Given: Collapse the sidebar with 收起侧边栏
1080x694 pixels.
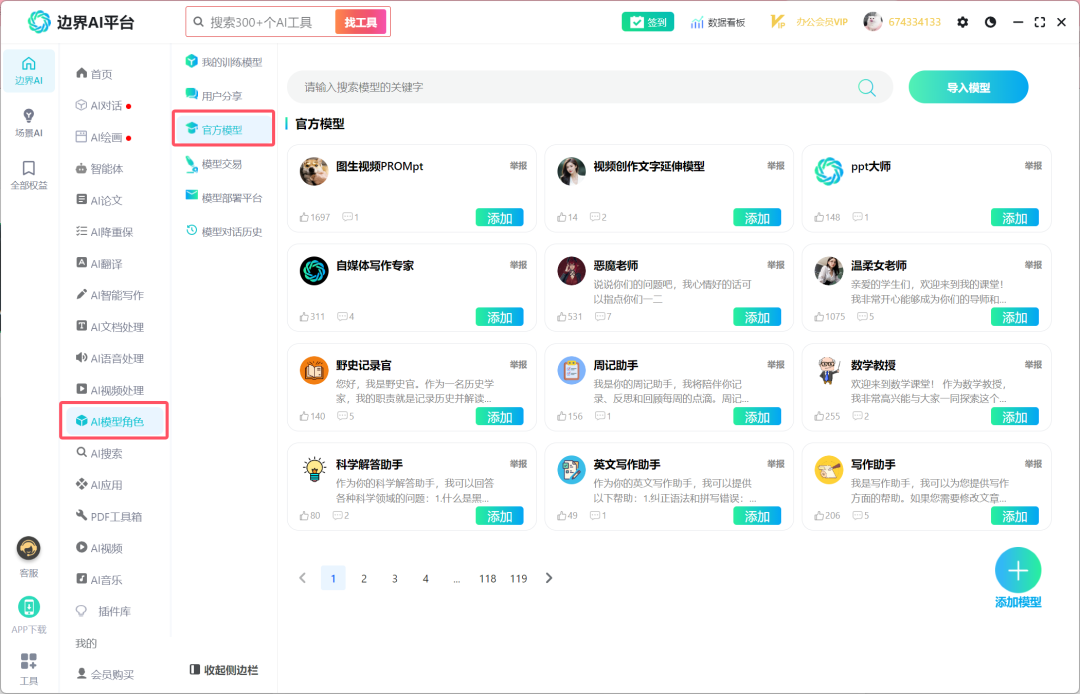Looking at the screenshot, I should (224, 670).
